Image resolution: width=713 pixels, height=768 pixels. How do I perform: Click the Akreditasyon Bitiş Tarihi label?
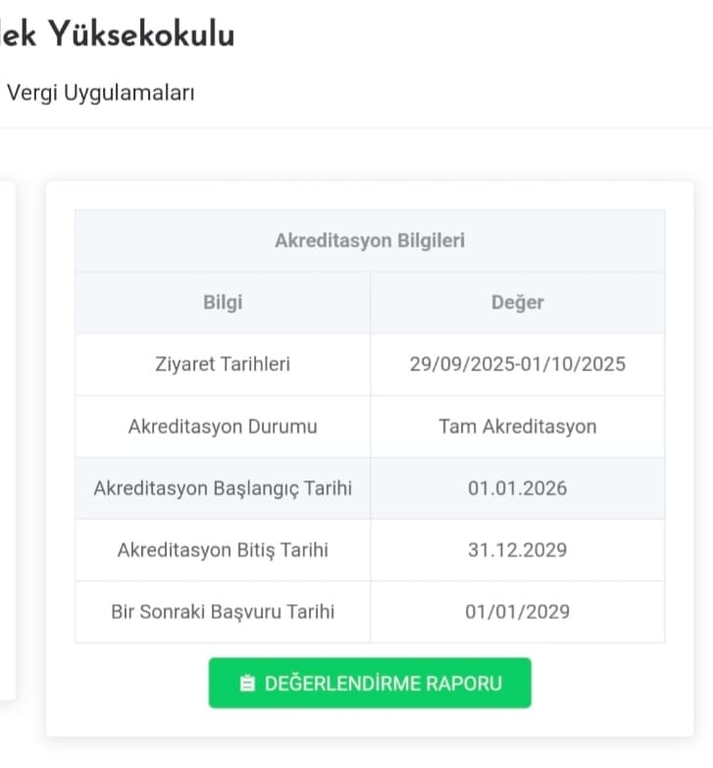(222, 550)
